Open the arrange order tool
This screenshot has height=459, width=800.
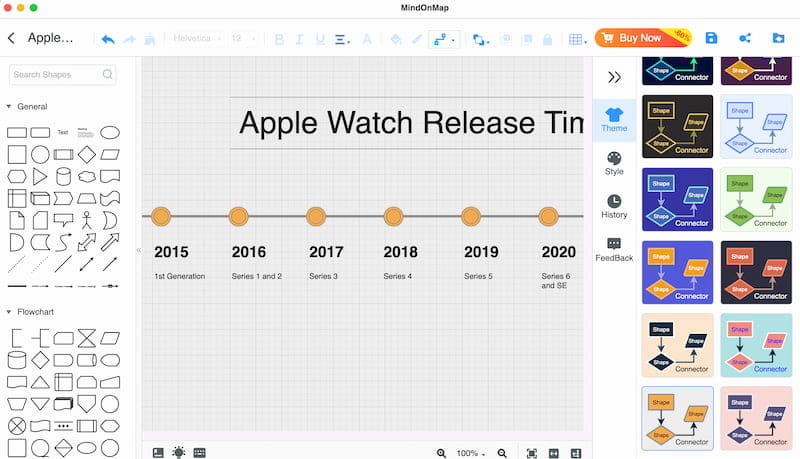click(x=481, y=39)
